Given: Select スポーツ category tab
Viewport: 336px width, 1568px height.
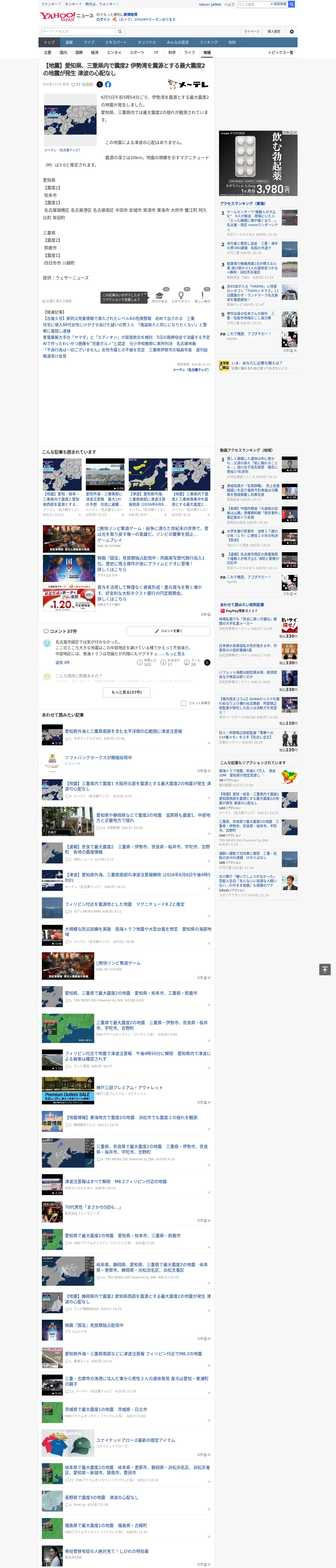Looking at the screenshot, I should coord(137,52).
